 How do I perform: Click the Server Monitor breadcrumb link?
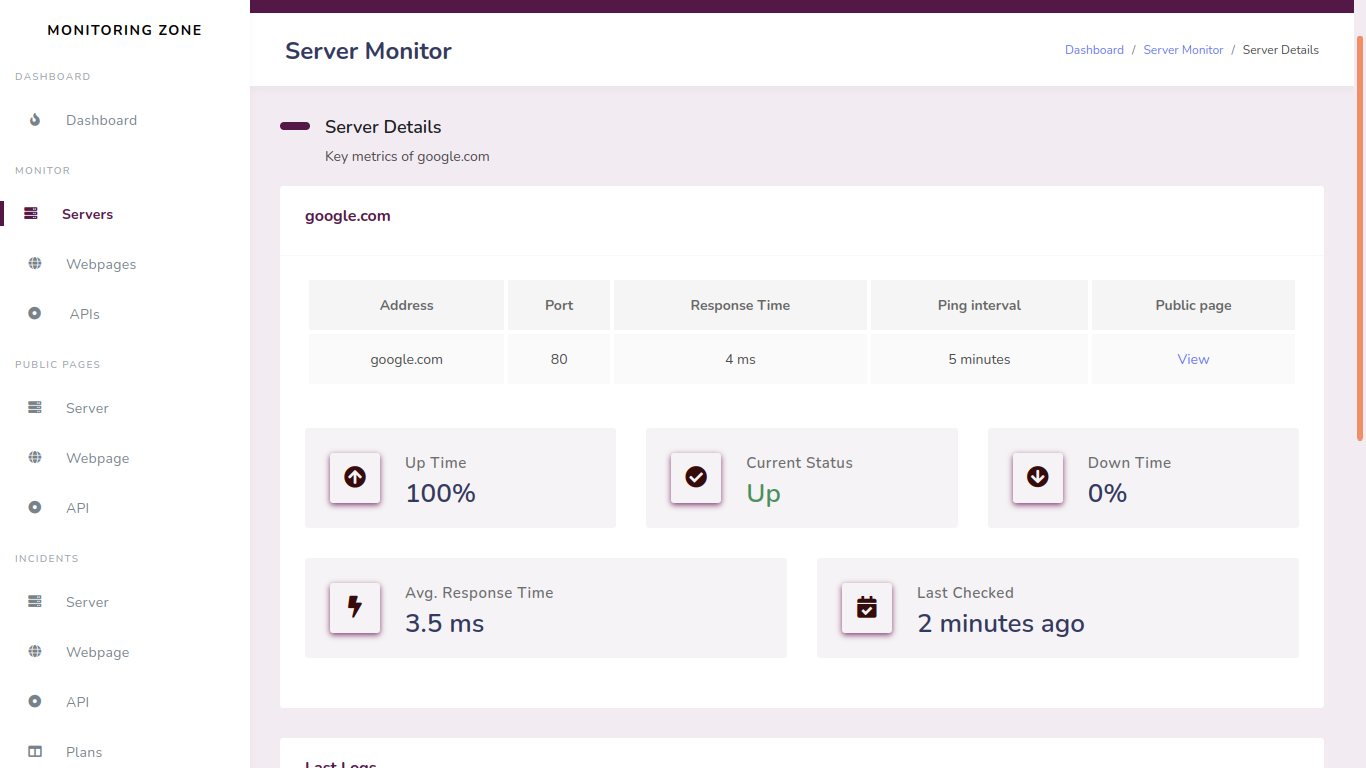coord(1183,50)
